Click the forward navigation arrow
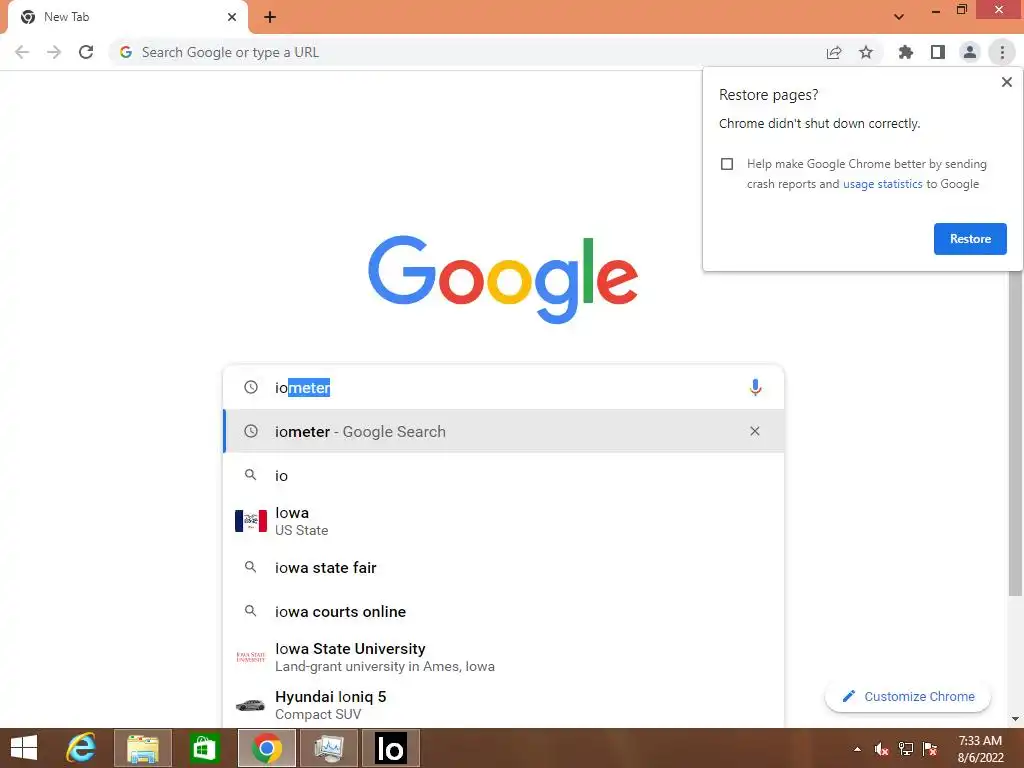Image resolution: width=1024 pixels, height=768 pixels. coord(54,52)
